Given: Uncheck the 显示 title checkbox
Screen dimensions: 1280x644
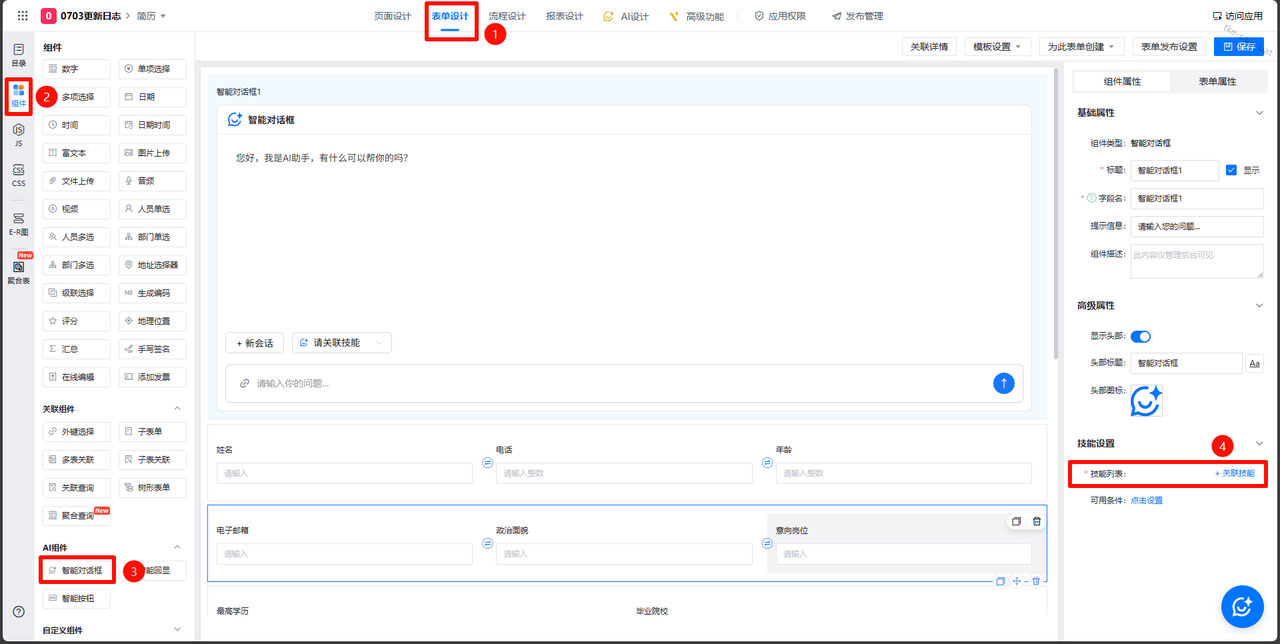Looking at the screenshot, I should (x=1231, y=170).
